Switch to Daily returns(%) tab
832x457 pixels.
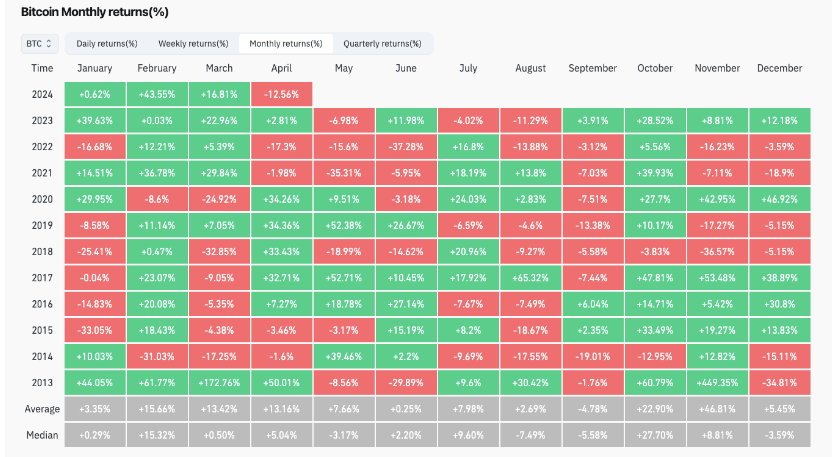(106, 44)
